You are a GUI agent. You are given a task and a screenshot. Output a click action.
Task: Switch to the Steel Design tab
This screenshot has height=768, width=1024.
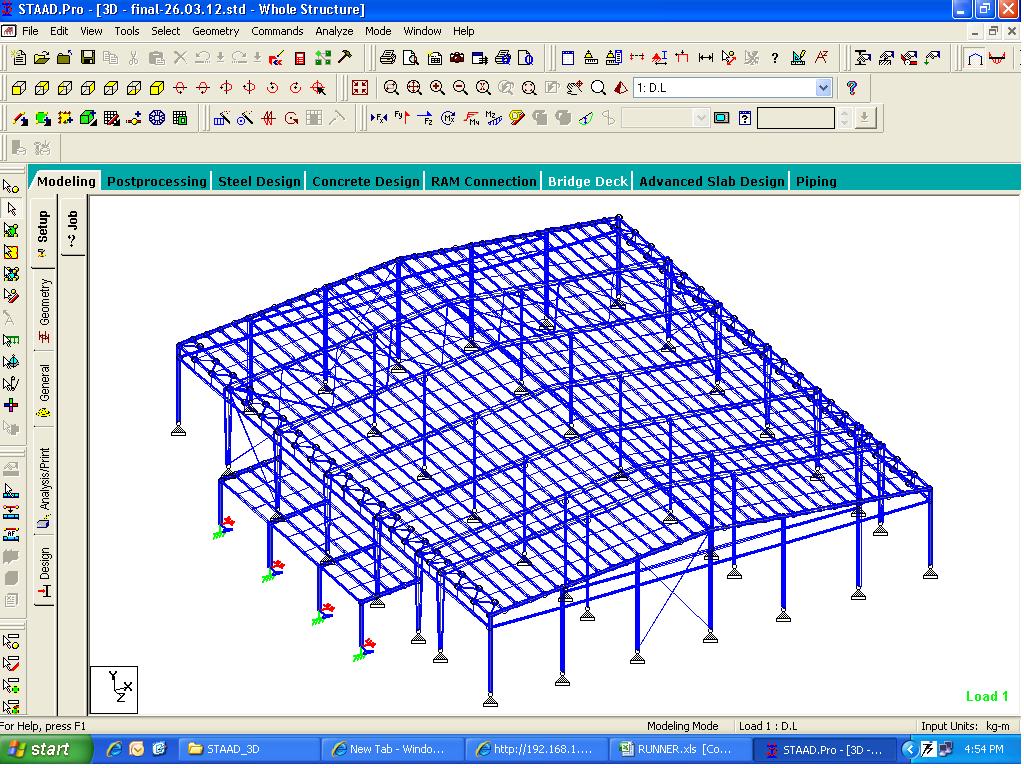[259, 181]
